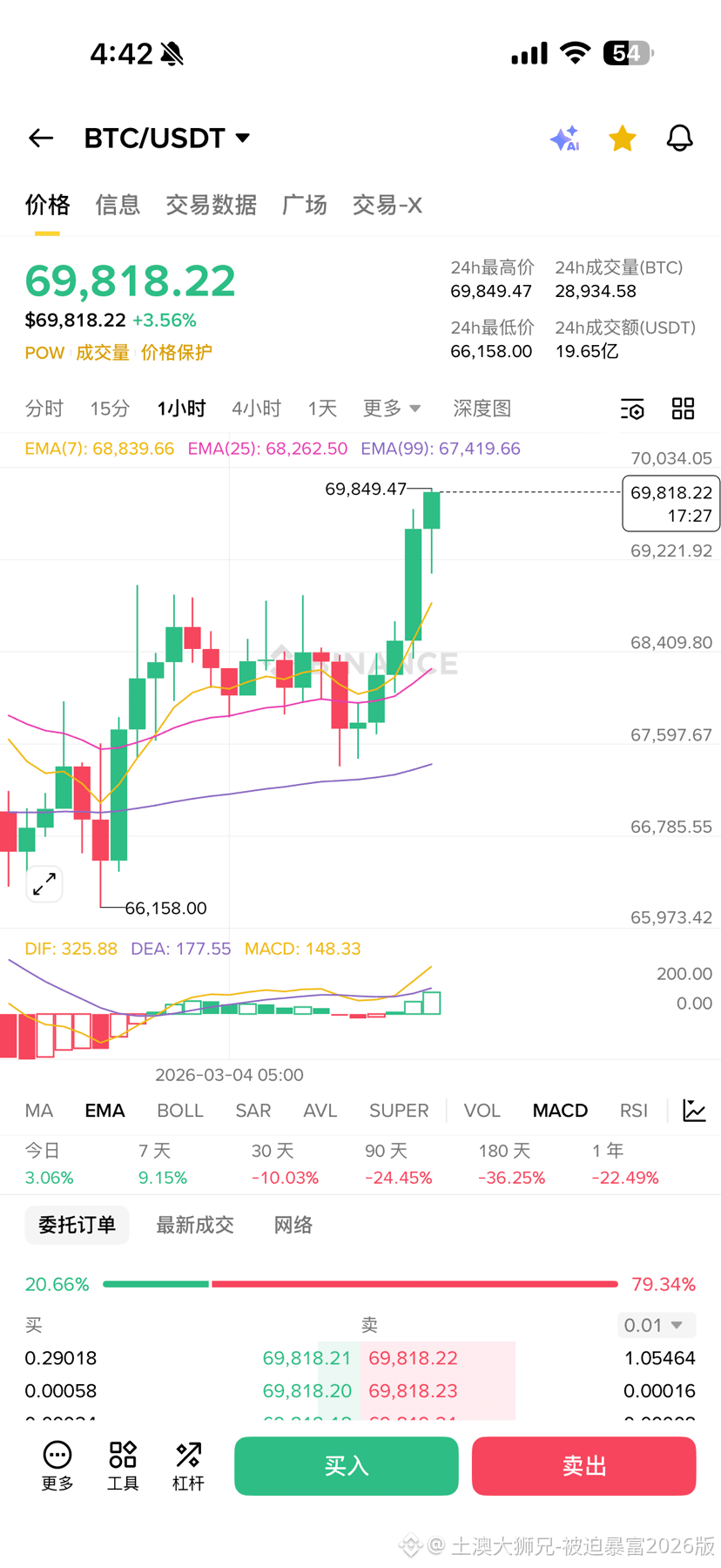Open the four-square chart layout icon
The height and width of the screenshot is (1568, 721).
pos(684,409)
